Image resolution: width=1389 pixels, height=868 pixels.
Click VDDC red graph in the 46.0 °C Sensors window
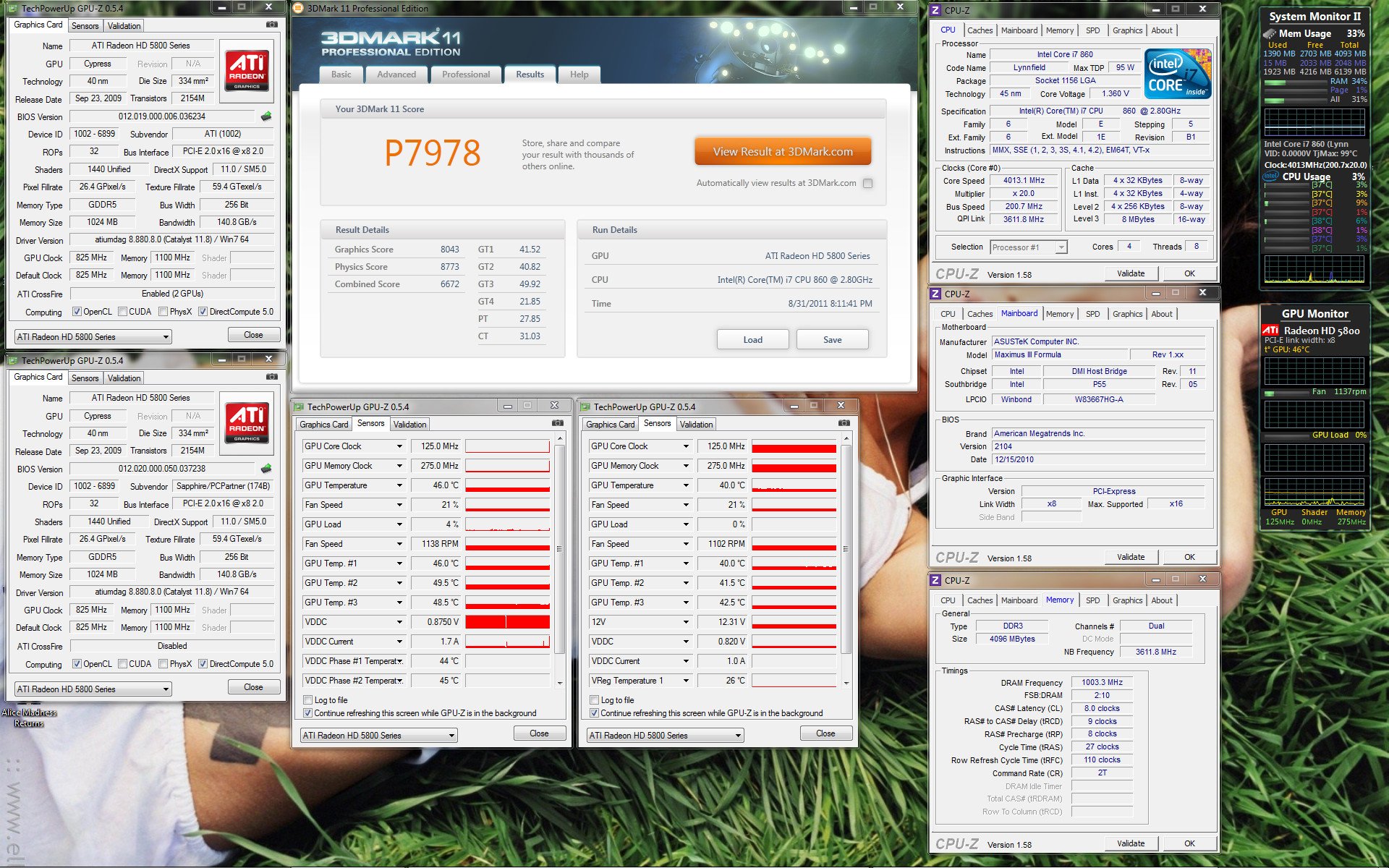(x=508, y=622)
